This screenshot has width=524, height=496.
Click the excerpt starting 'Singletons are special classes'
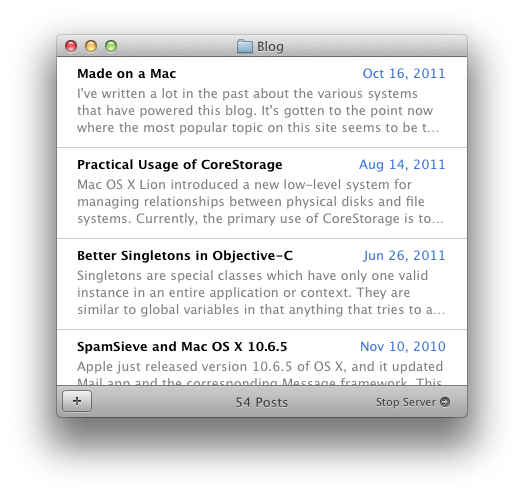[261, 292]
